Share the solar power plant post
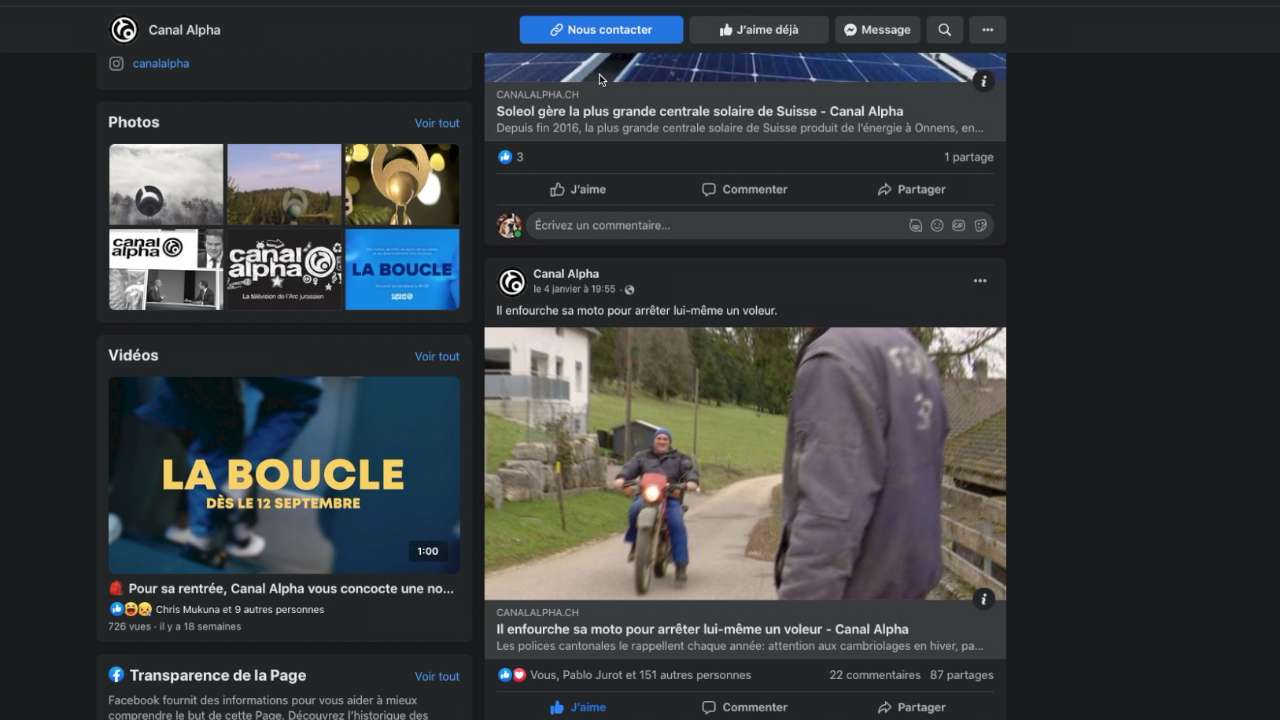Image resolution: width=1280 pixels, height=720 pixels. pos(911,189)
